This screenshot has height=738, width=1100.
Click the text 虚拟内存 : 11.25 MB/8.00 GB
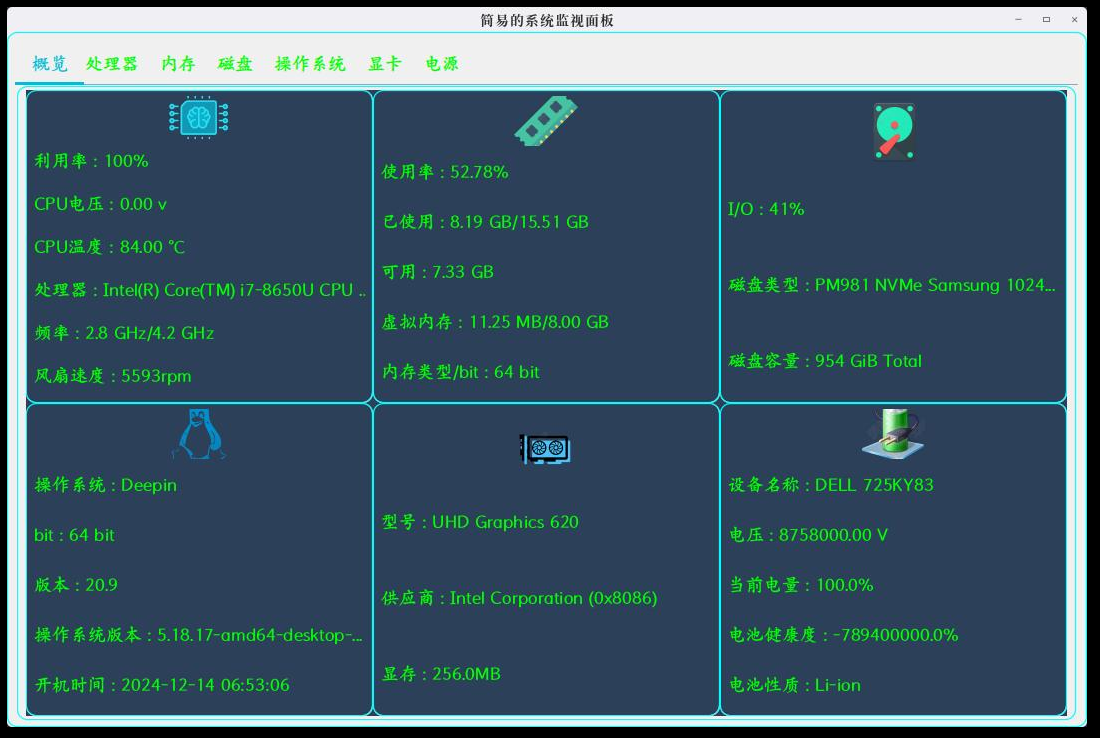click(495, 322)
